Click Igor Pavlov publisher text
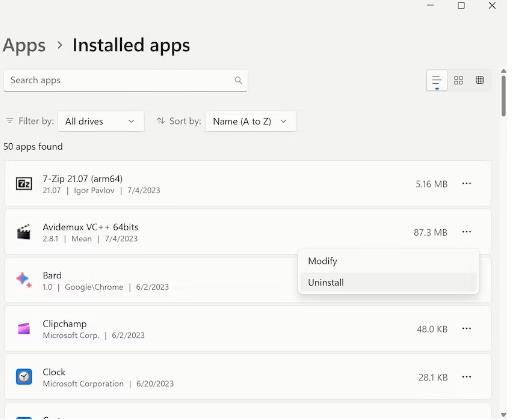Screen dimensions: 513x420 pos(94,190)
